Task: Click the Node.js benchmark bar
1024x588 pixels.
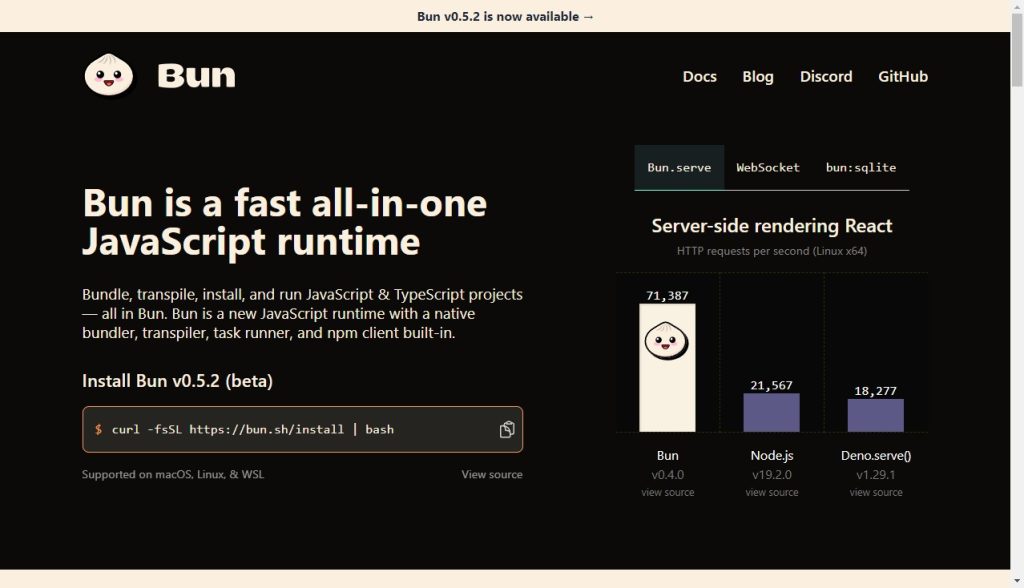Action: click(771, 412)
